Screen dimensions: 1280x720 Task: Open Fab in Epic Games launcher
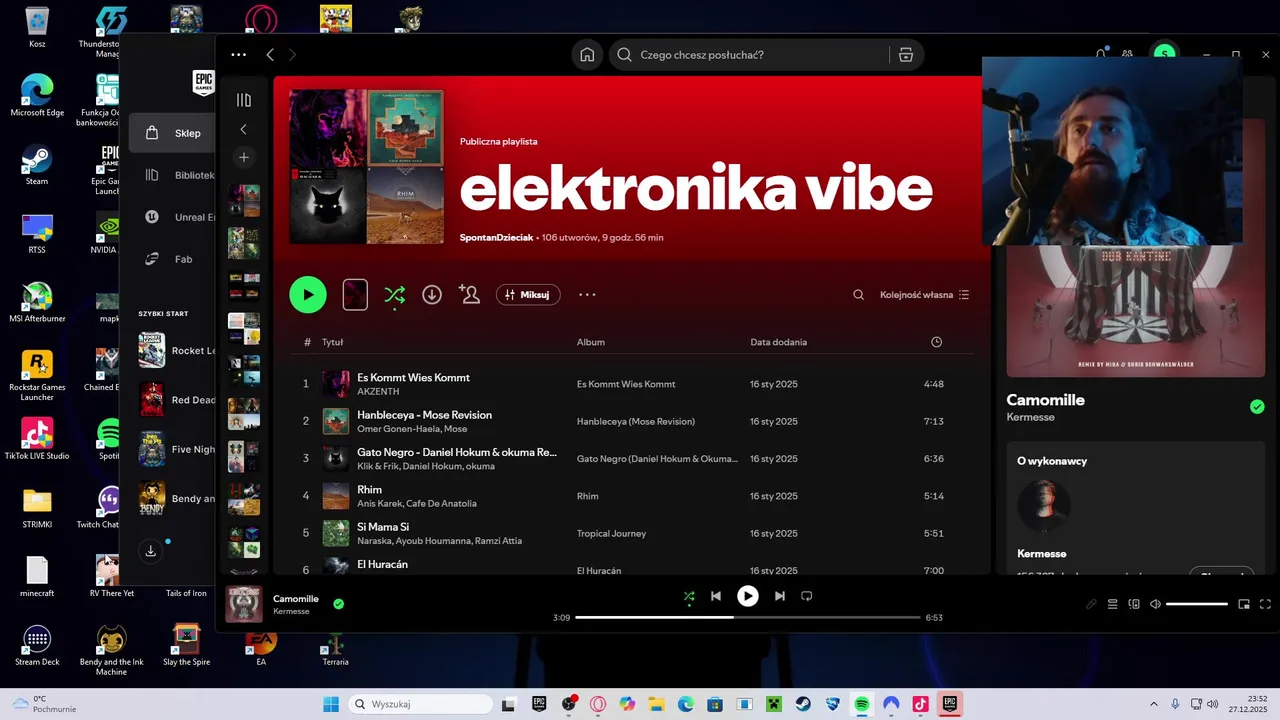tap(170, 259)
